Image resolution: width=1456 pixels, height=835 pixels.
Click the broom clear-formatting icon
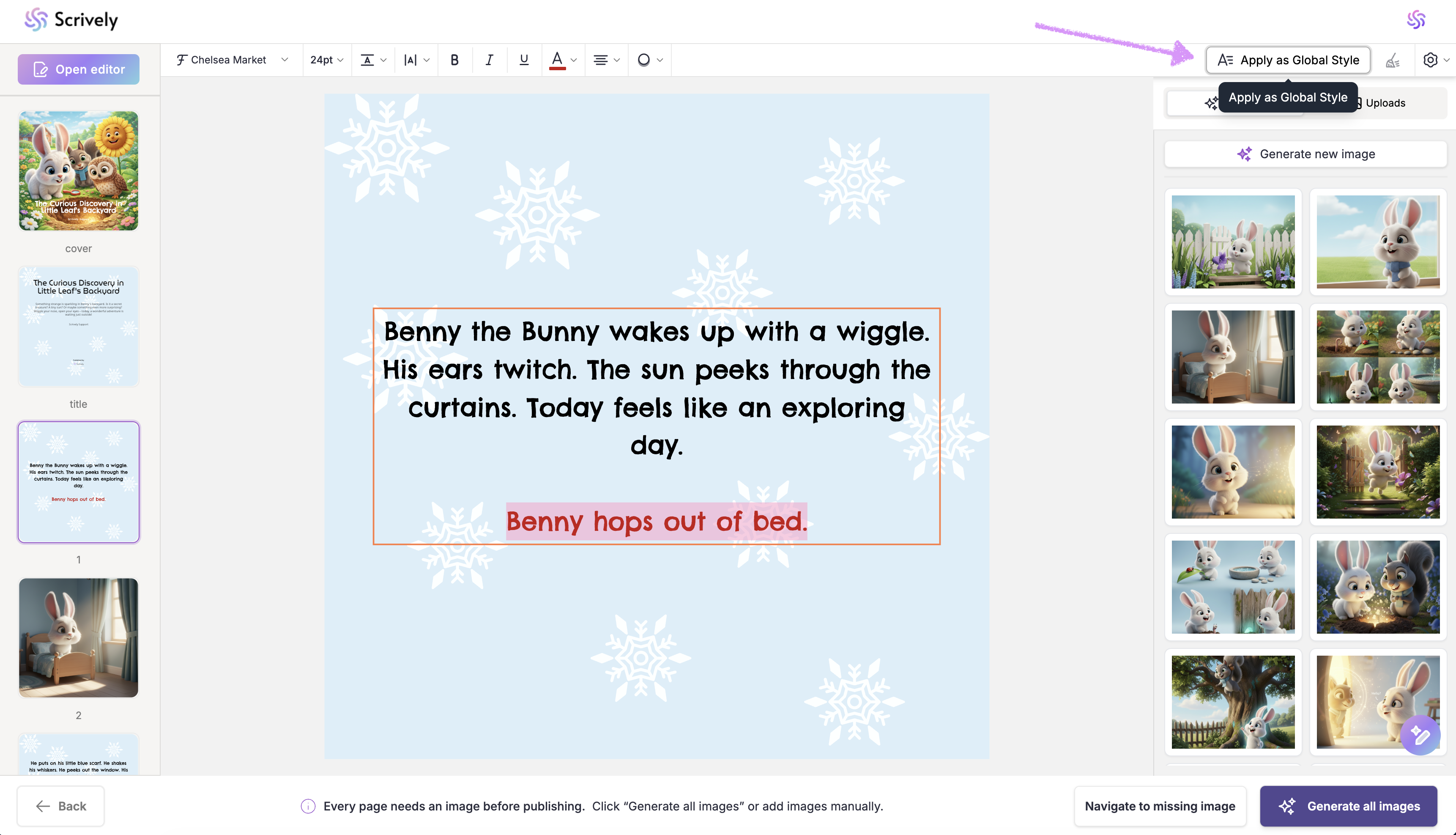click(1393, 60)
